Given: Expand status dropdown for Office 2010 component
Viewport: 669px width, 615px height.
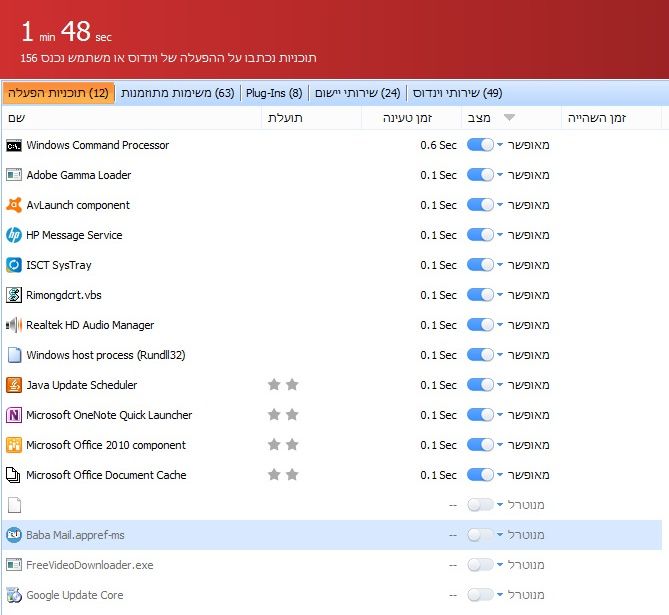Looking at the screenshot, I should click(x=500, y=445).
